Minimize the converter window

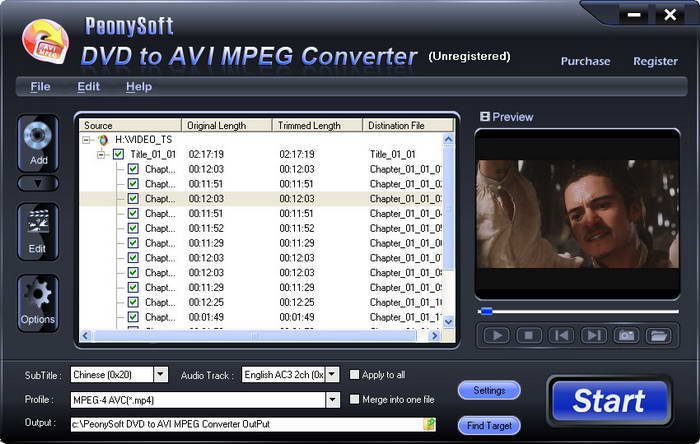(x=634, y=16)
